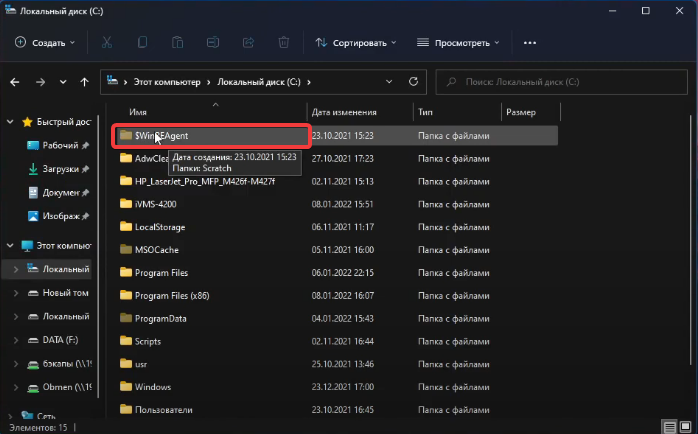Collapse the Этот компьютер tree node

point(10,245)
